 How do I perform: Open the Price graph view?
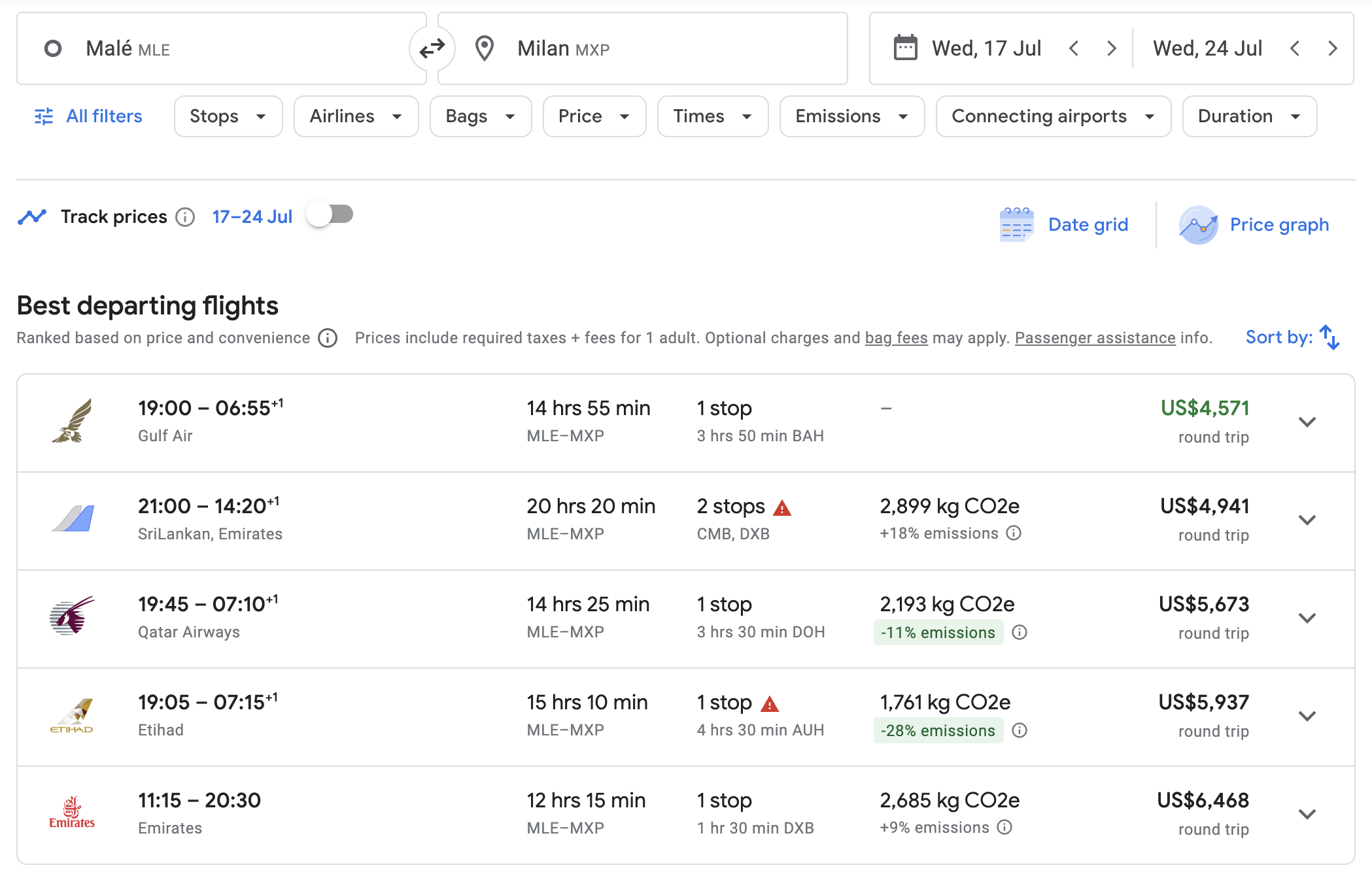tap(1254, 225)
